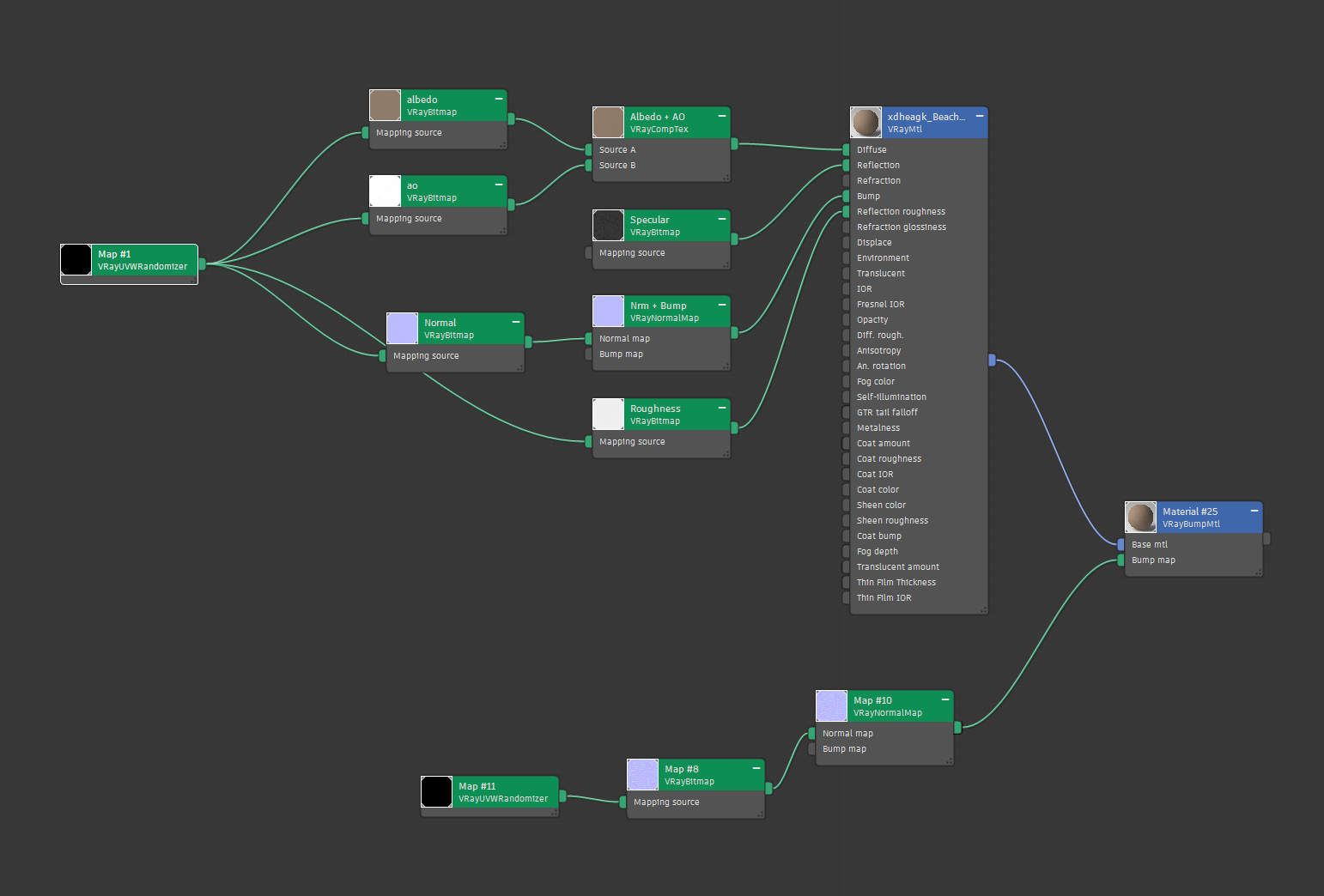Click the Material #25 Bump map input socket

[x=1121, y=560]
